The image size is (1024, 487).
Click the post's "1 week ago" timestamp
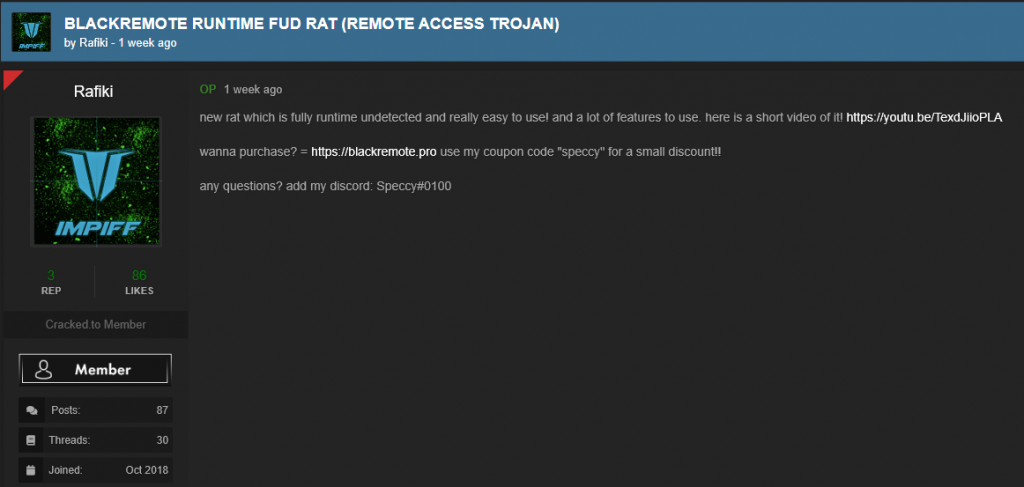pyautogui.click(x=253, y=89)
